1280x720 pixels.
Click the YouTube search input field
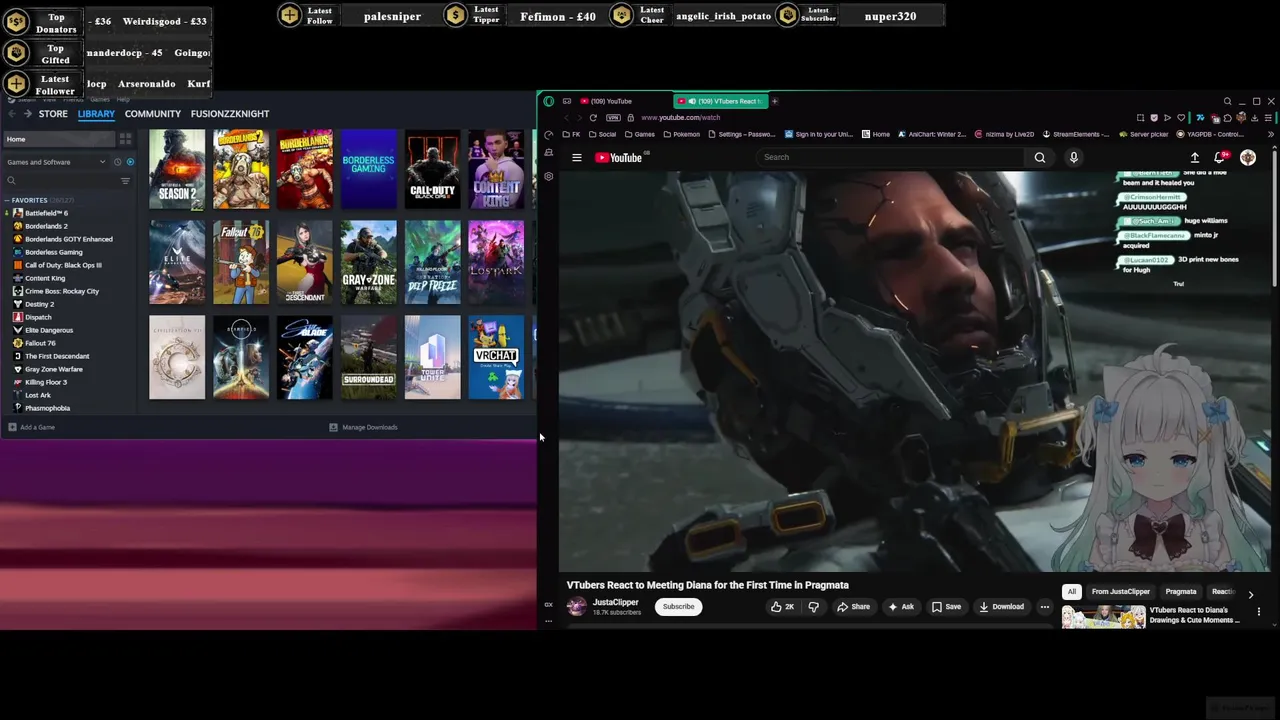(x=891, y=157)
